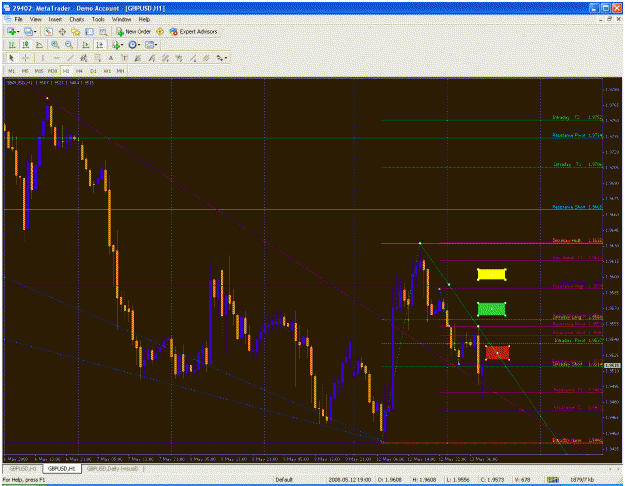
Task: Toggle Expert Advisors on or off
Action: 193,32
